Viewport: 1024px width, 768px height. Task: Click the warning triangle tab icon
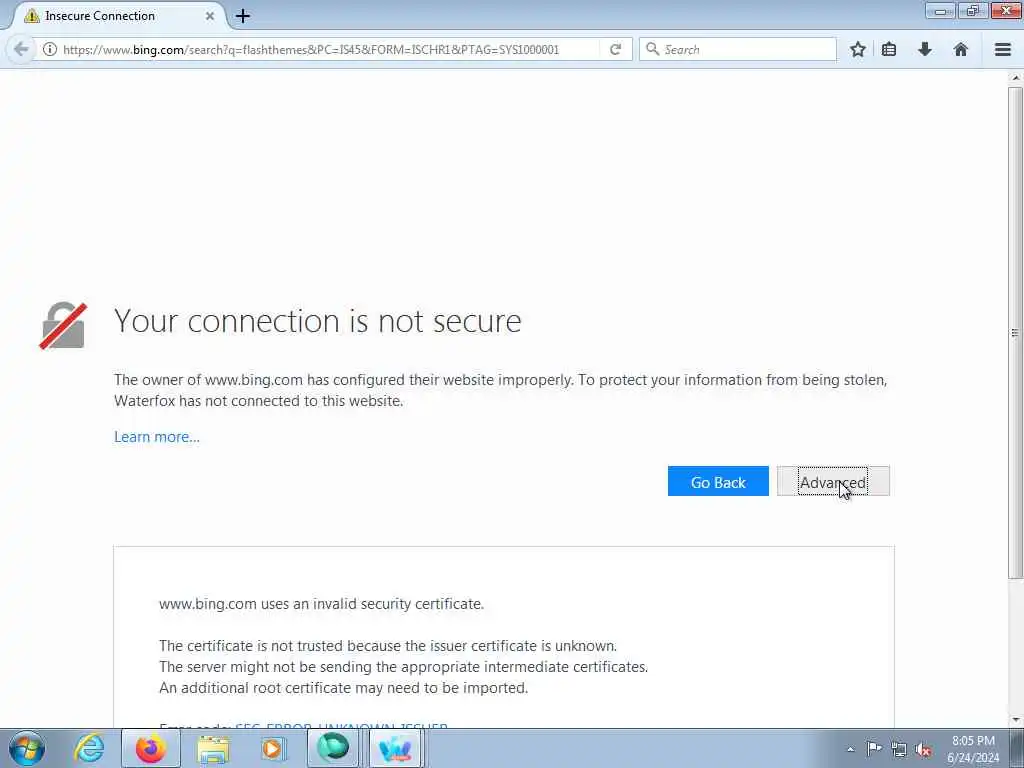[x=31, y=16]
